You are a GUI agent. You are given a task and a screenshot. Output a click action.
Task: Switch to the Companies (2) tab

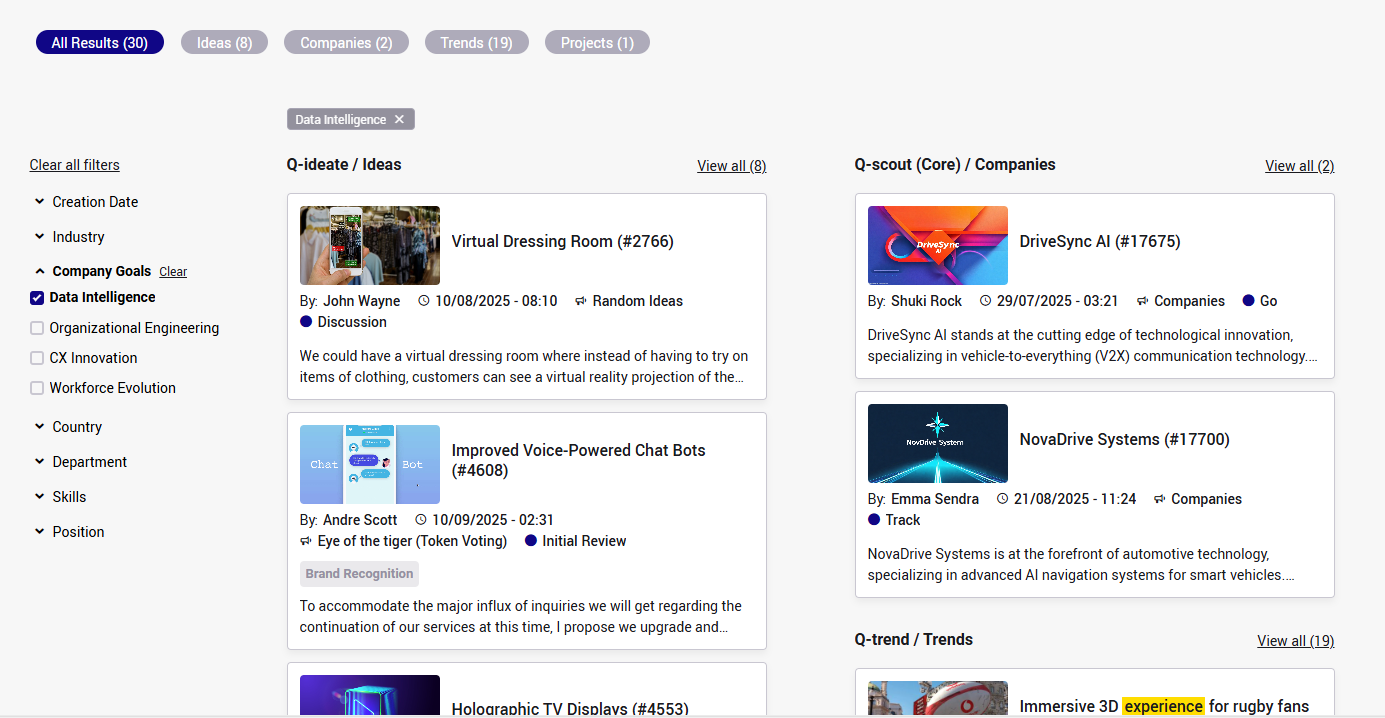pyautogui.click(x=346, y=43)
